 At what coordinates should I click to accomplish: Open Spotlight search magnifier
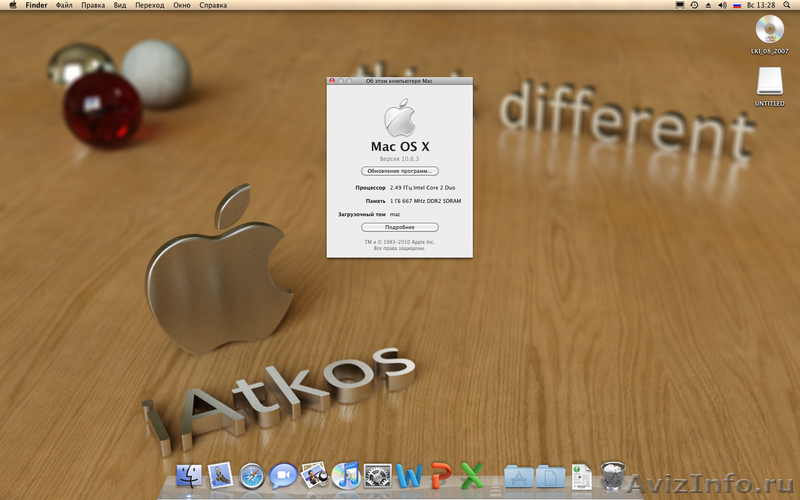pos(787,5)
